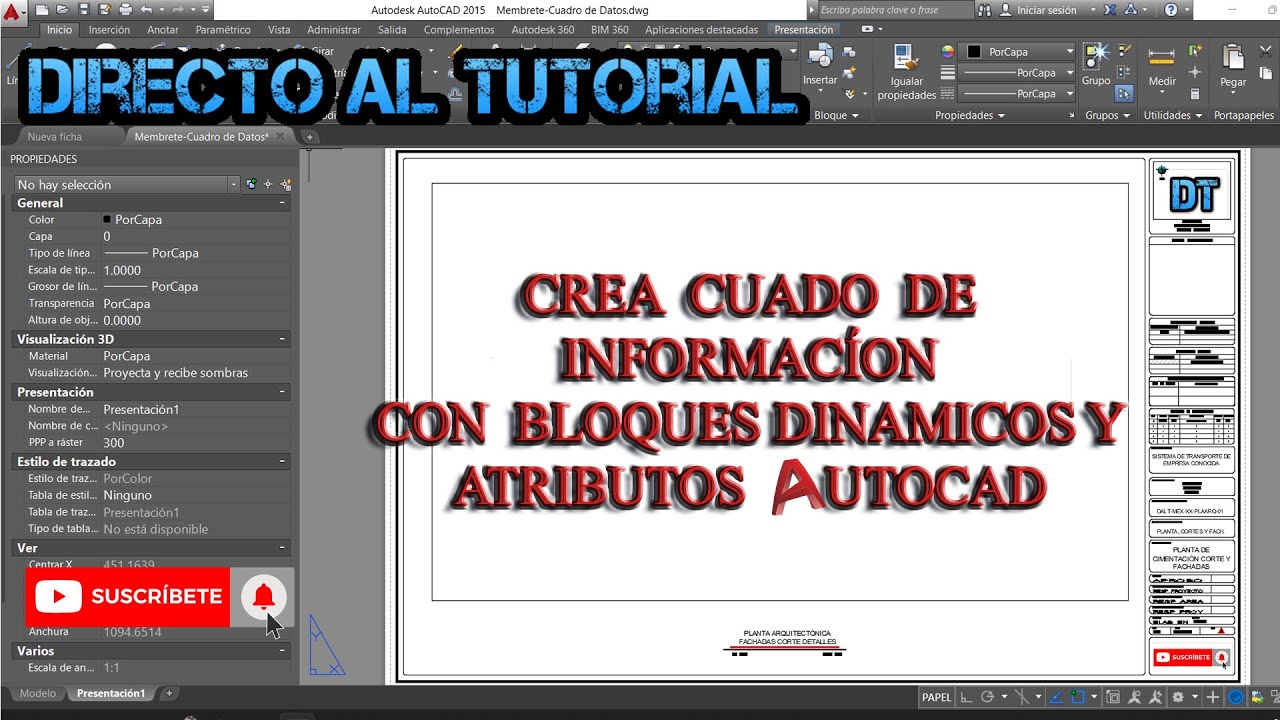The width and height of the screenshot is (1280, 720).
Task: Click the help question mark icon
Action: pyautogui.click(x=1171, y=10)
